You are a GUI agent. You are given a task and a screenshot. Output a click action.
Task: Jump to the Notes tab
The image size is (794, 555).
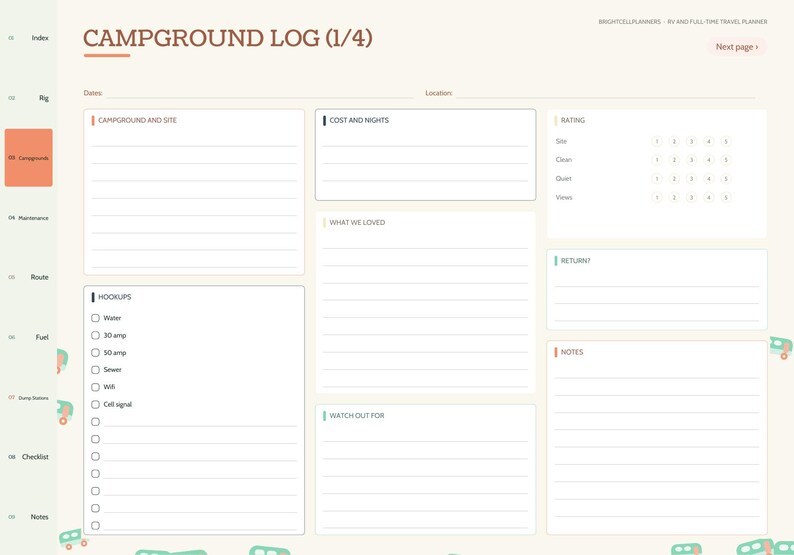point(28,517)
